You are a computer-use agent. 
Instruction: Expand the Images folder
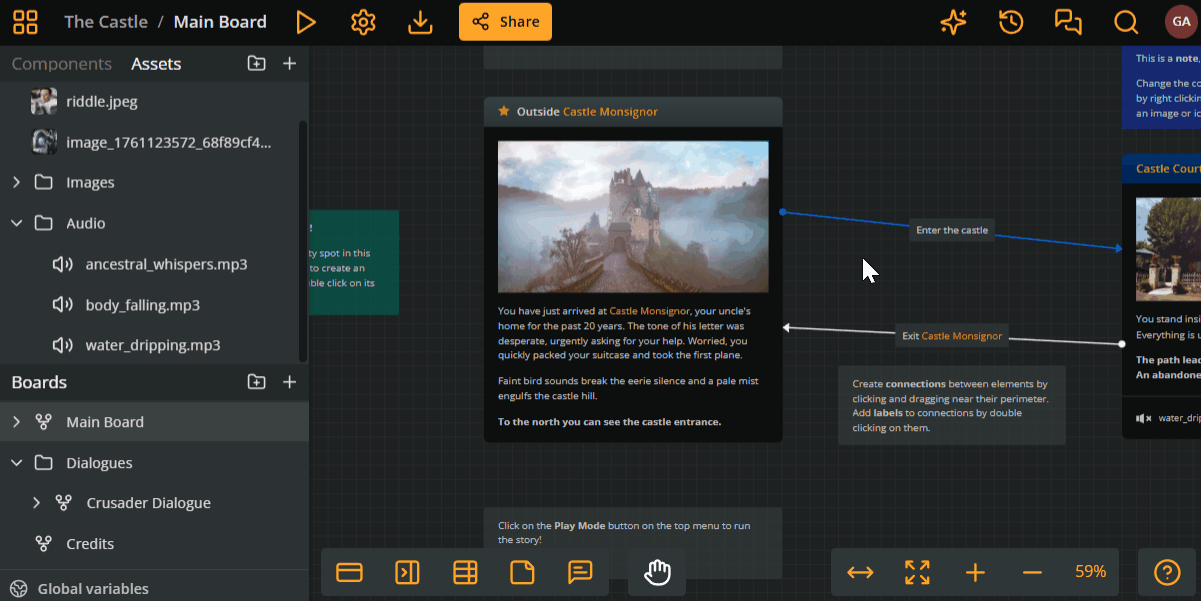pyautogui.click(x=16, y=182)
